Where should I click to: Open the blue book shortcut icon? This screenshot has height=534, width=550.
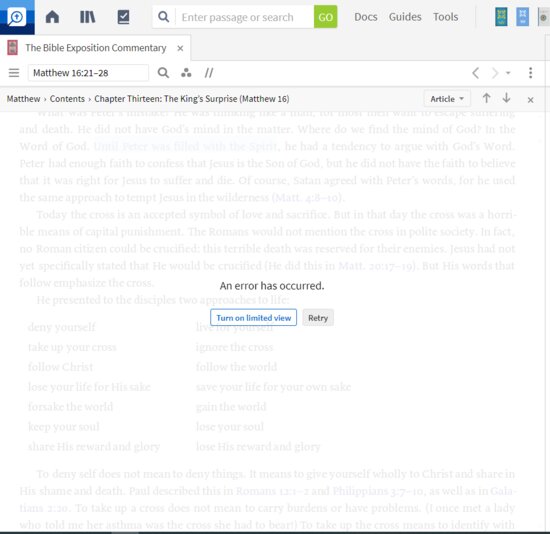pos(522,17)
